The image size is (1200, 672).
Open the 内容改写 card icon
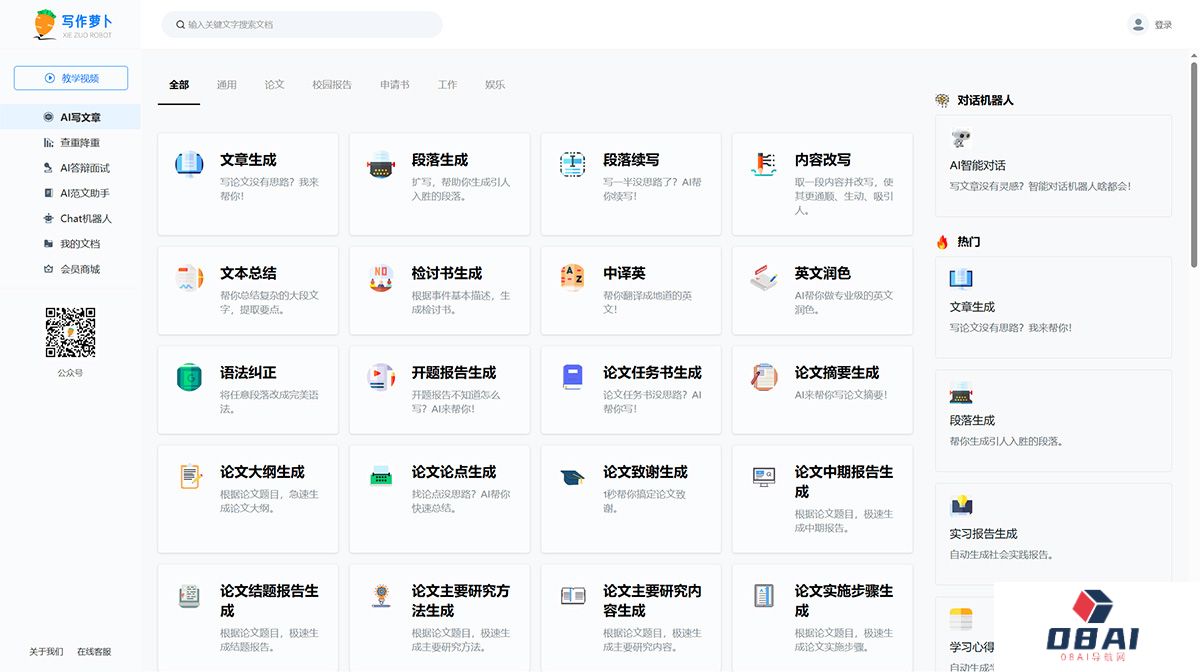tap(764, 165)
